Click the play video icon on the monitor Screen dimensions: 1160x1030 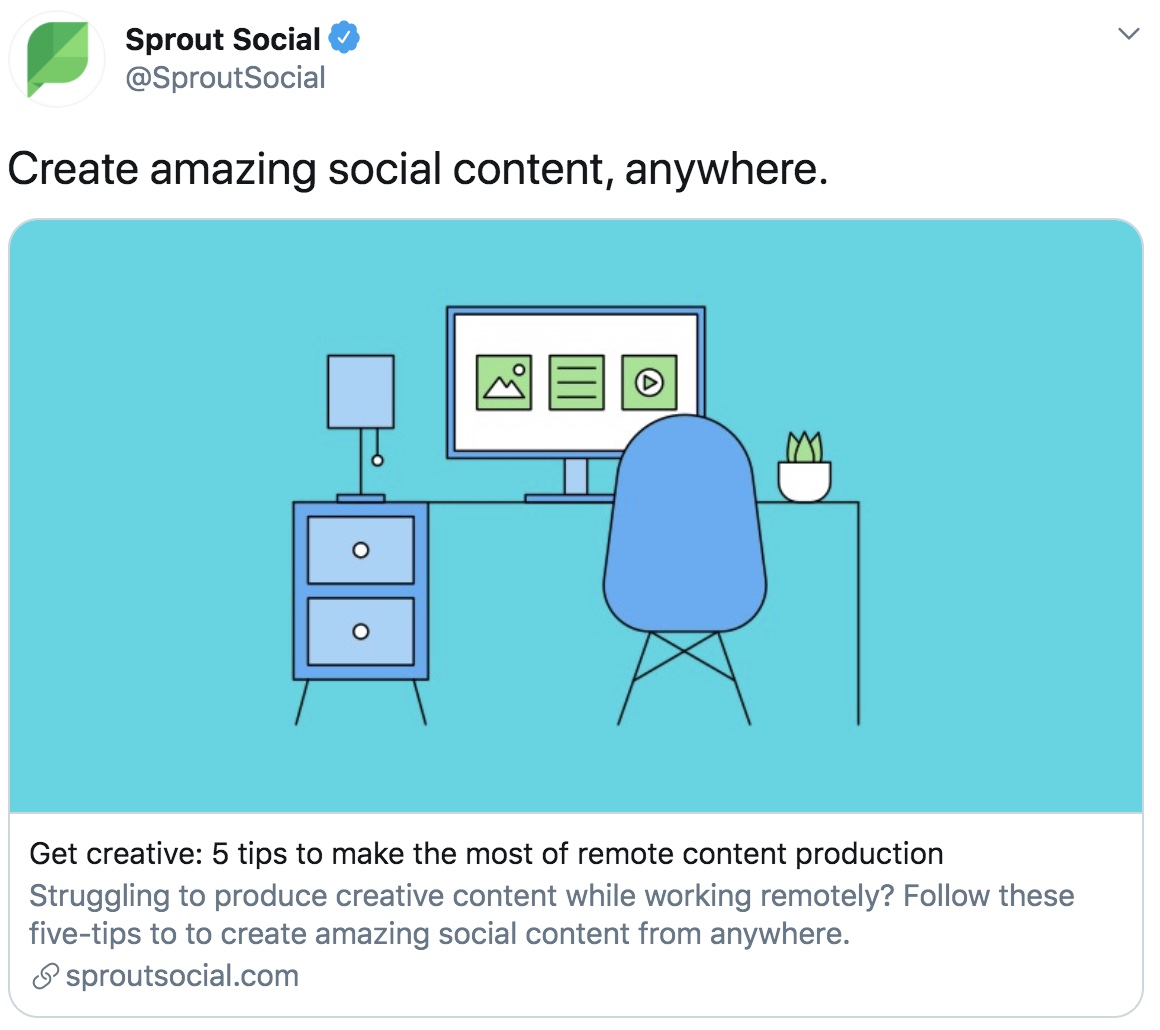click(x=649, y=383)
